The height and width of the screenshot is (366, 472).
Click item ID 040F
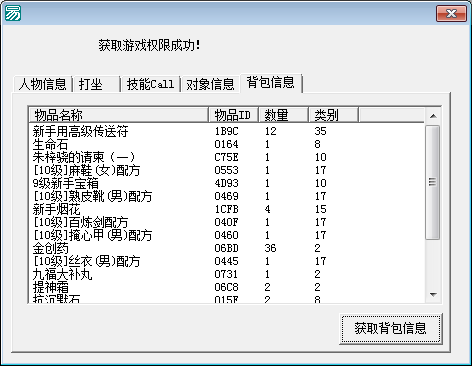coord(227,222)
